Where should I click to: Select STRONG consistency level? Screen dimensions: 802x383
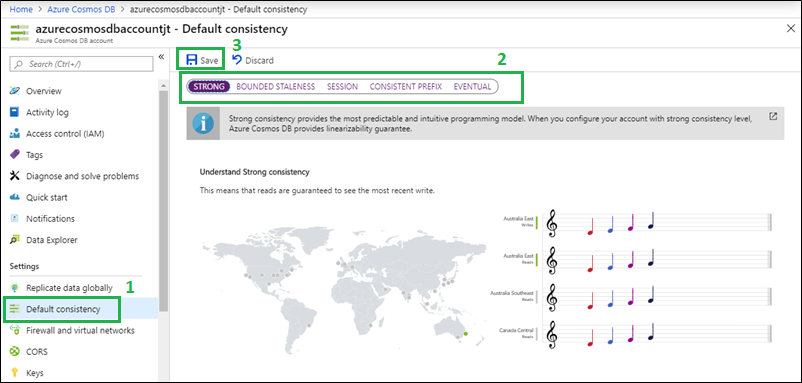[x=209, y=87]
